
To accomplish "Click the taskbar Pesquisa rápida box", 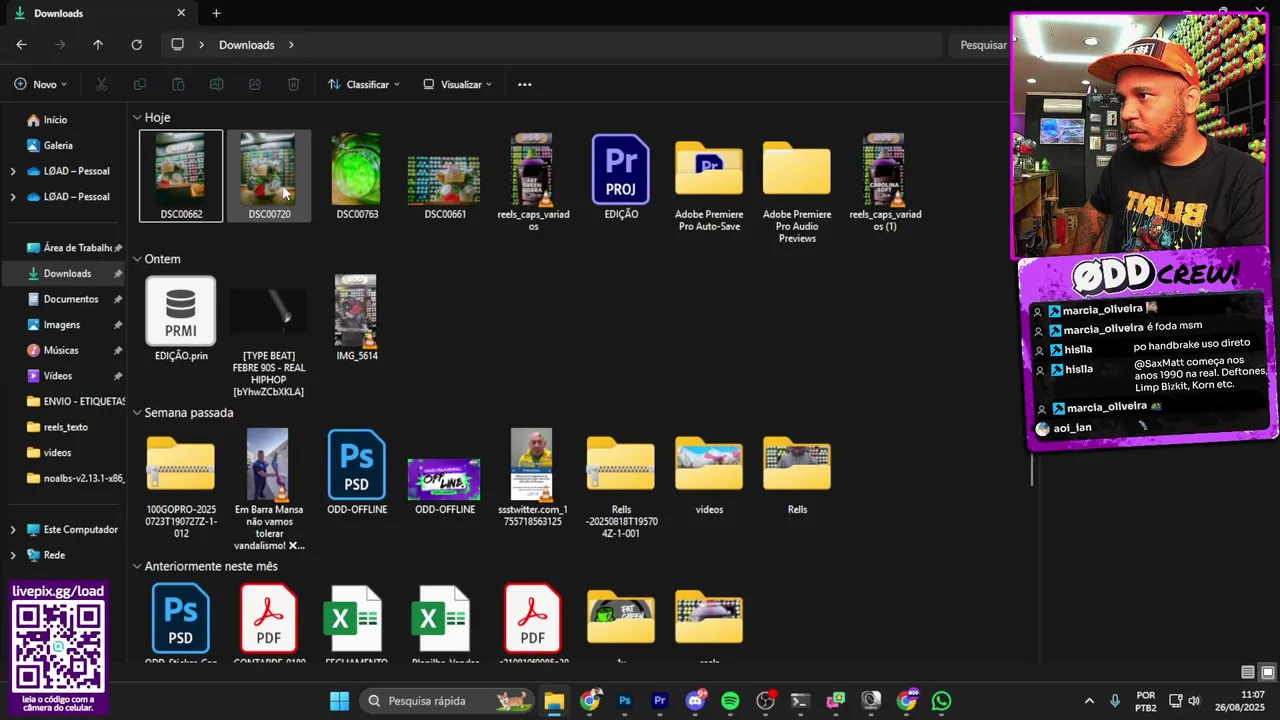I will pyautogui.click(x=445, y=701).
